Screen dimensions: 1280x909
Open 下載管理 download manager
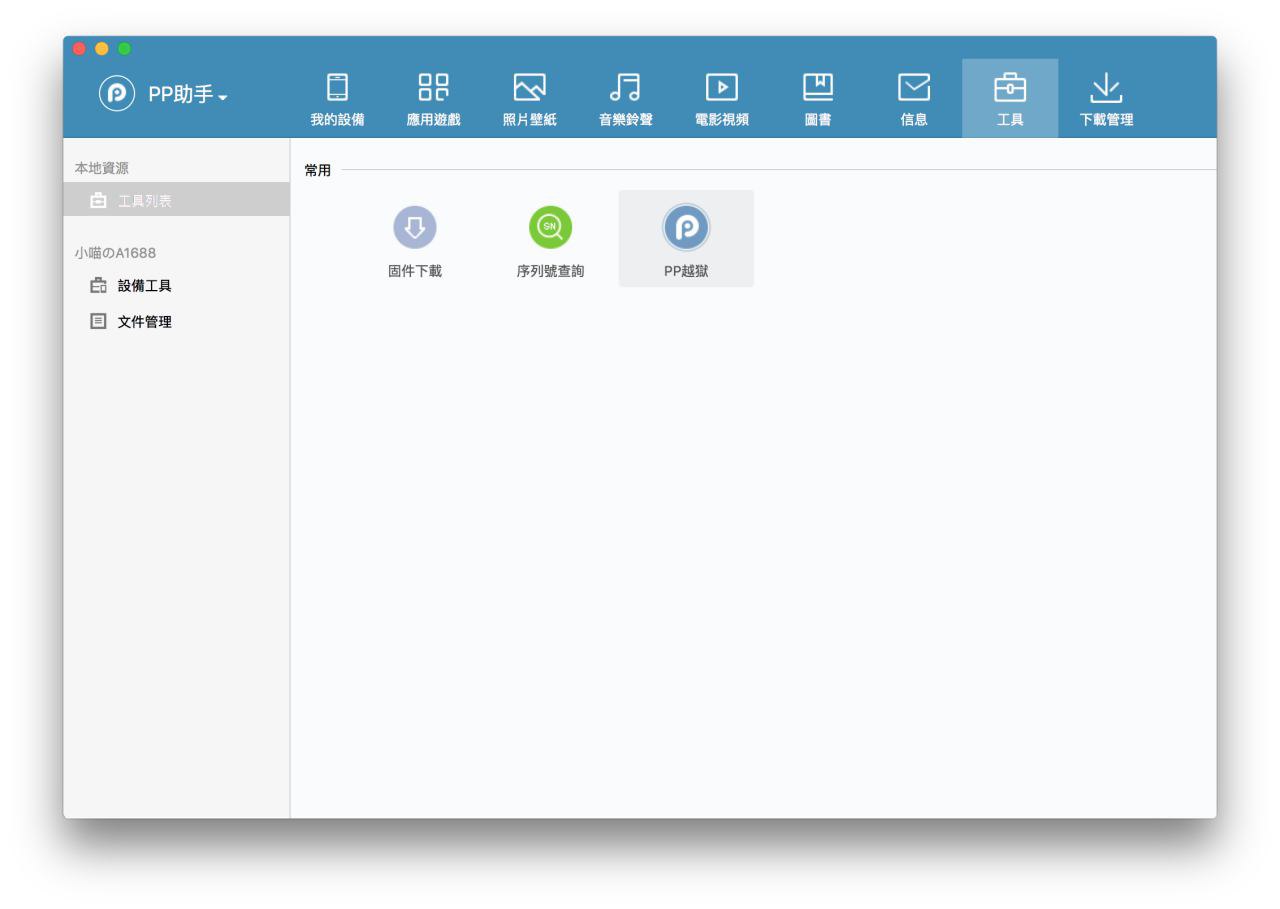pyautogui.click(x=1105, y=100)
